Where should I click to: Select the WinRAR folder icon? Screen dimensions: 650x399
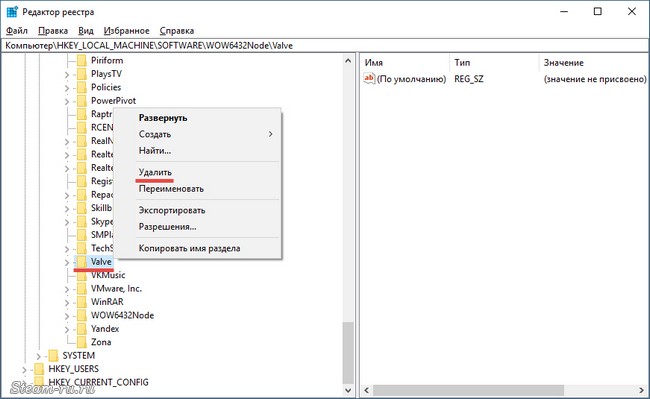pyautogui.click(x=82, y=302)
